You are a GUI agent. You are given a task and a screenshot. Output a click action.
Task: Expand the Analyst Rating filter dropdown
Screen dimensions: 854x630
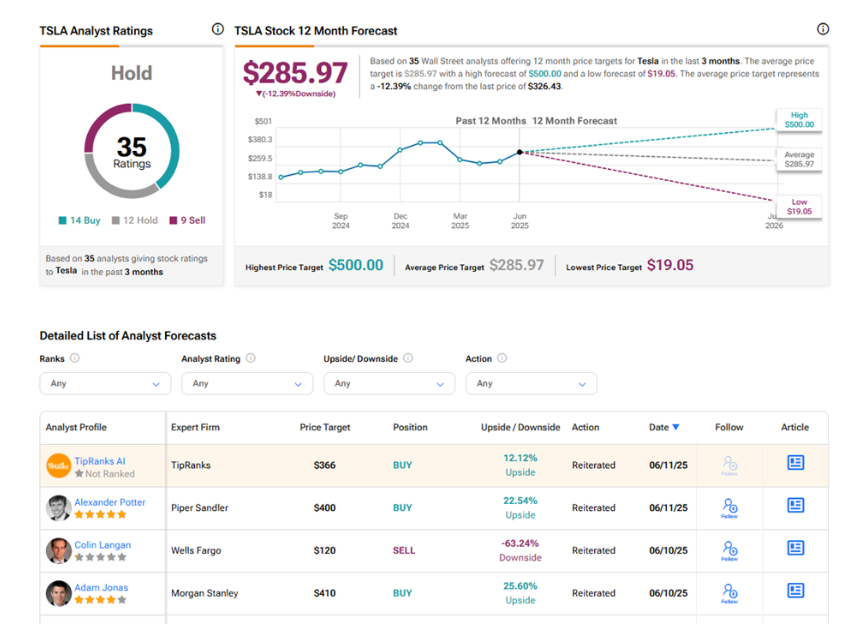[x=247, y=383]
